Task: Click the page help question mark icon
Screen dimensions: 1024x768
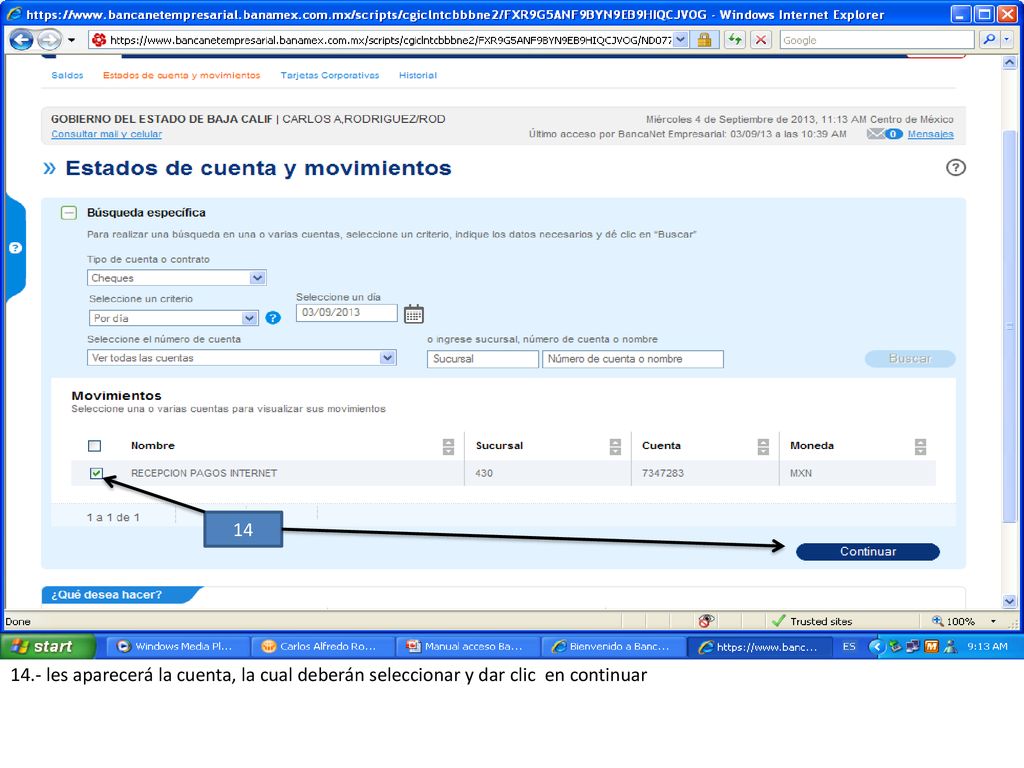Action: (x=955, y=168)
